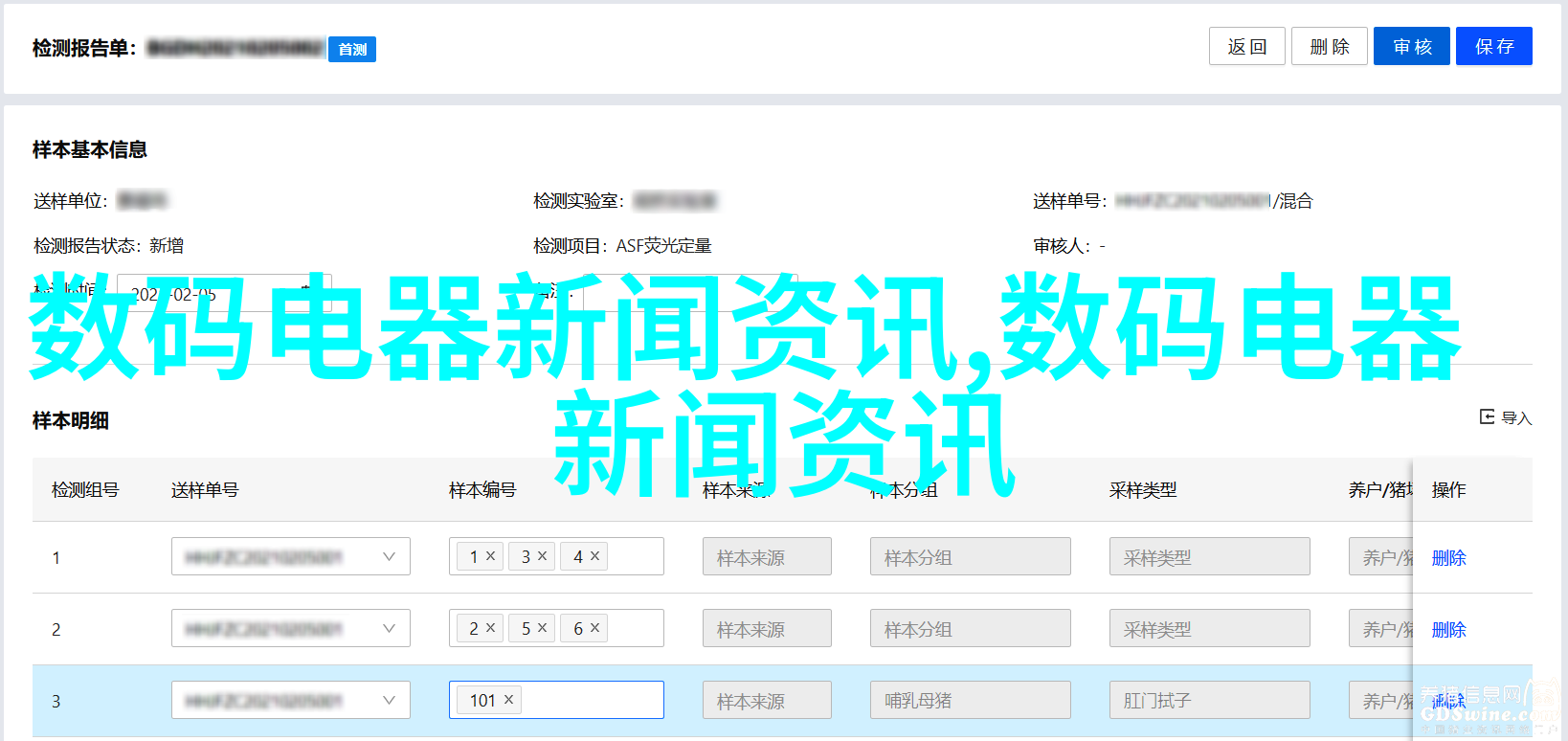Click the 样本明细 section title
Viewport: 1568px width, 741px height.
click(71, 420)
